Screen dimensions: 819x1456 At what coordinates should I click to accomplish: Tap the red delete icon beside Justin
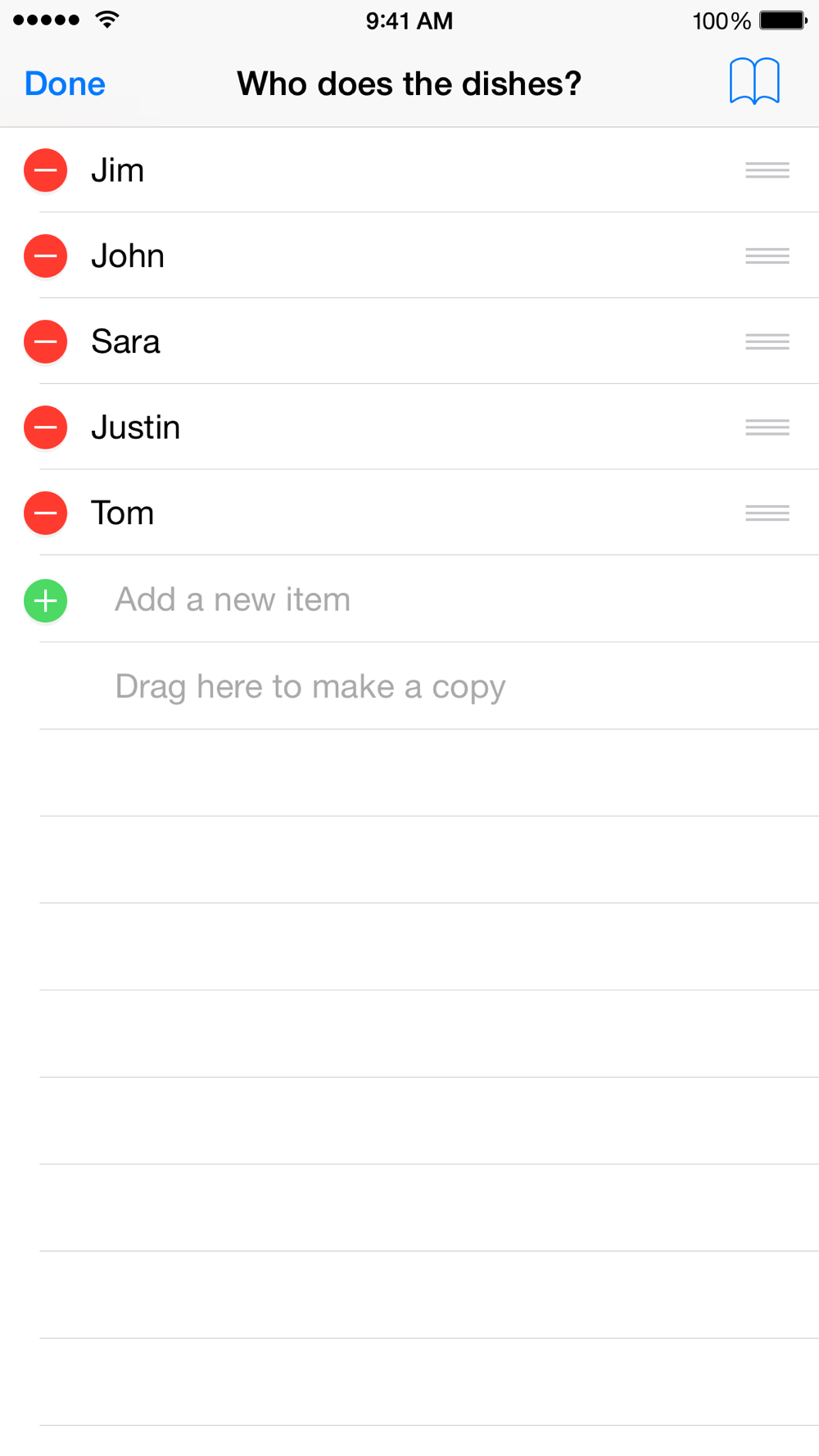tap(45, 427)
